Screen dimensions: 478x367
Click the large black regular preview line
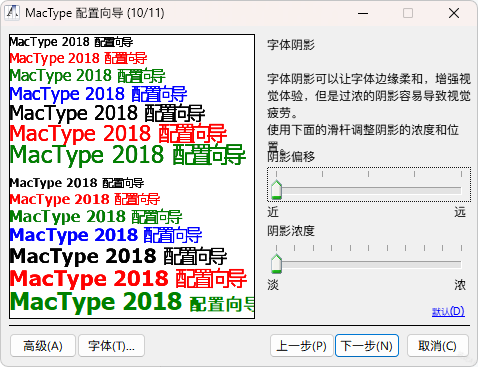pyautogui.click(x=107, y=113)
